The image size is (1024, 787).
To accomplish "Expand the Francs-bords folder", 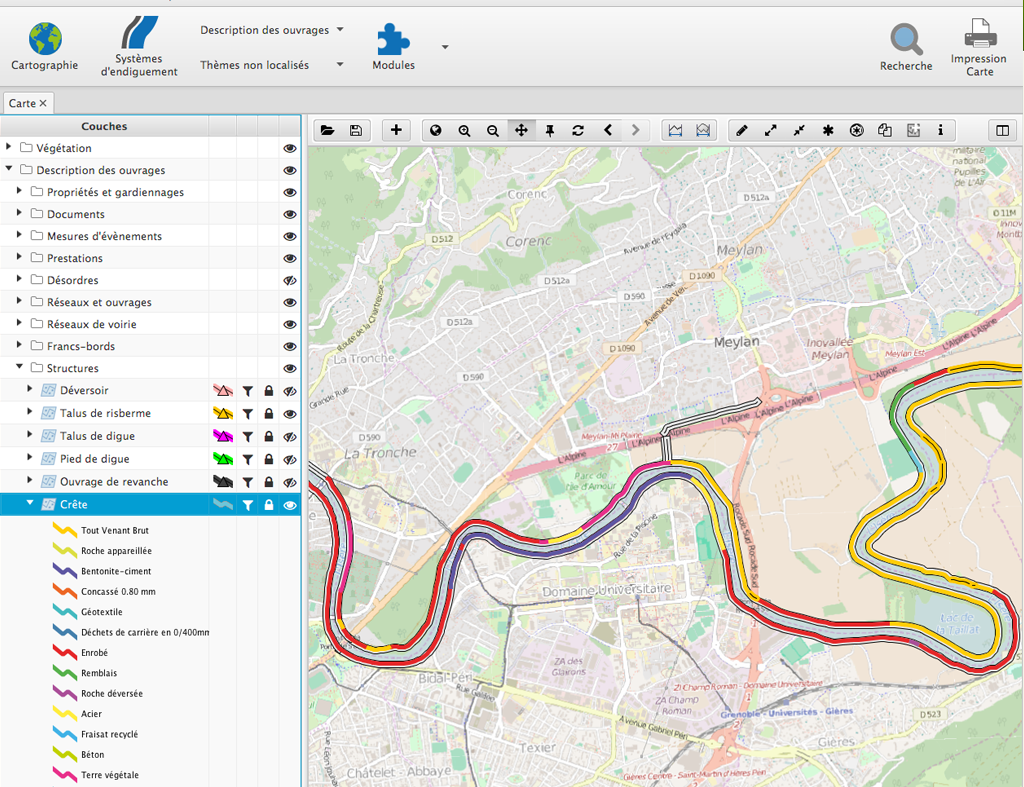I will (x=20, y=346).
